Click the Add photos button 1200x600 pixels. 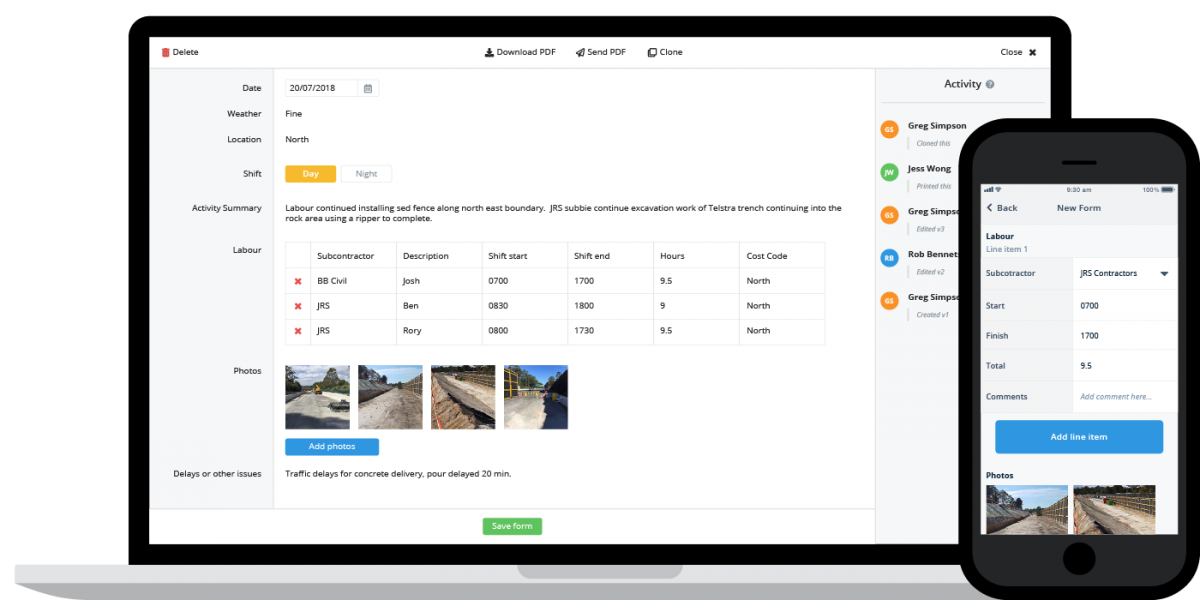[x=331, y=446]
